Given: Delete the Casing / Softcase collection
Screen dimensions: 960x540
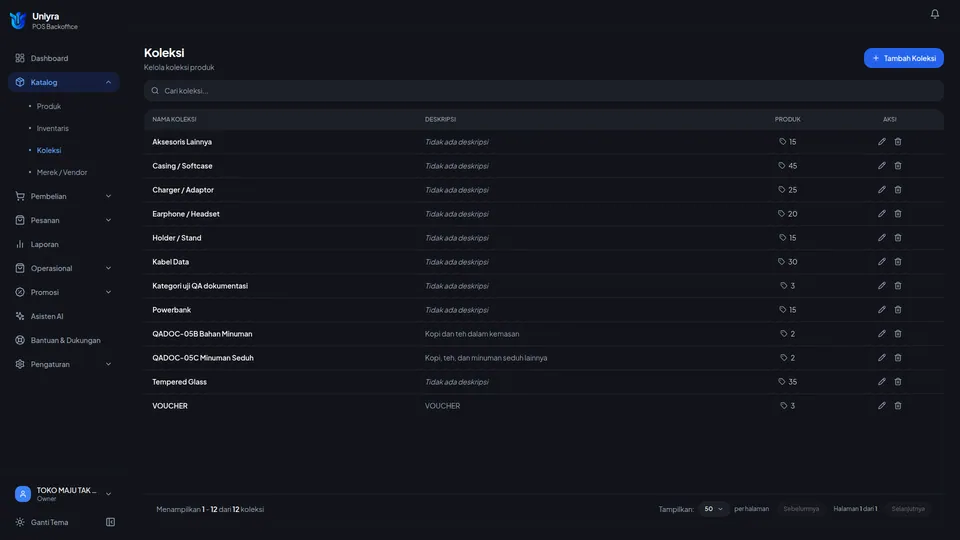Looking at the screenshot, I should click(x=898, y=165).
